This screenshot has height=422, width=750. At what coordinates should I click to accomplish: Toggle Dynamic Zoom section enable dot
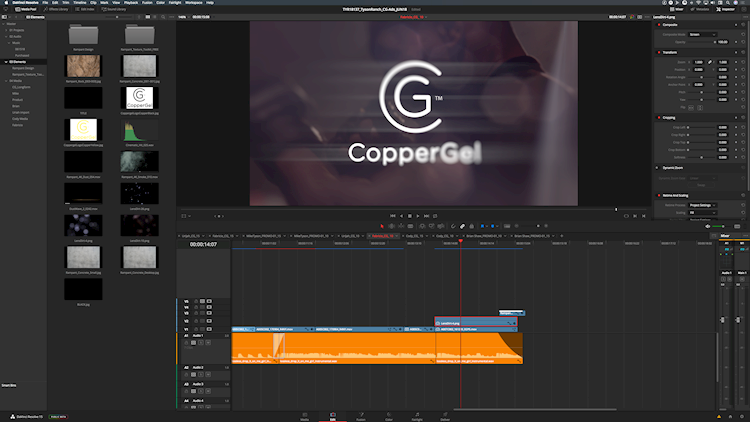pos(657,168)
